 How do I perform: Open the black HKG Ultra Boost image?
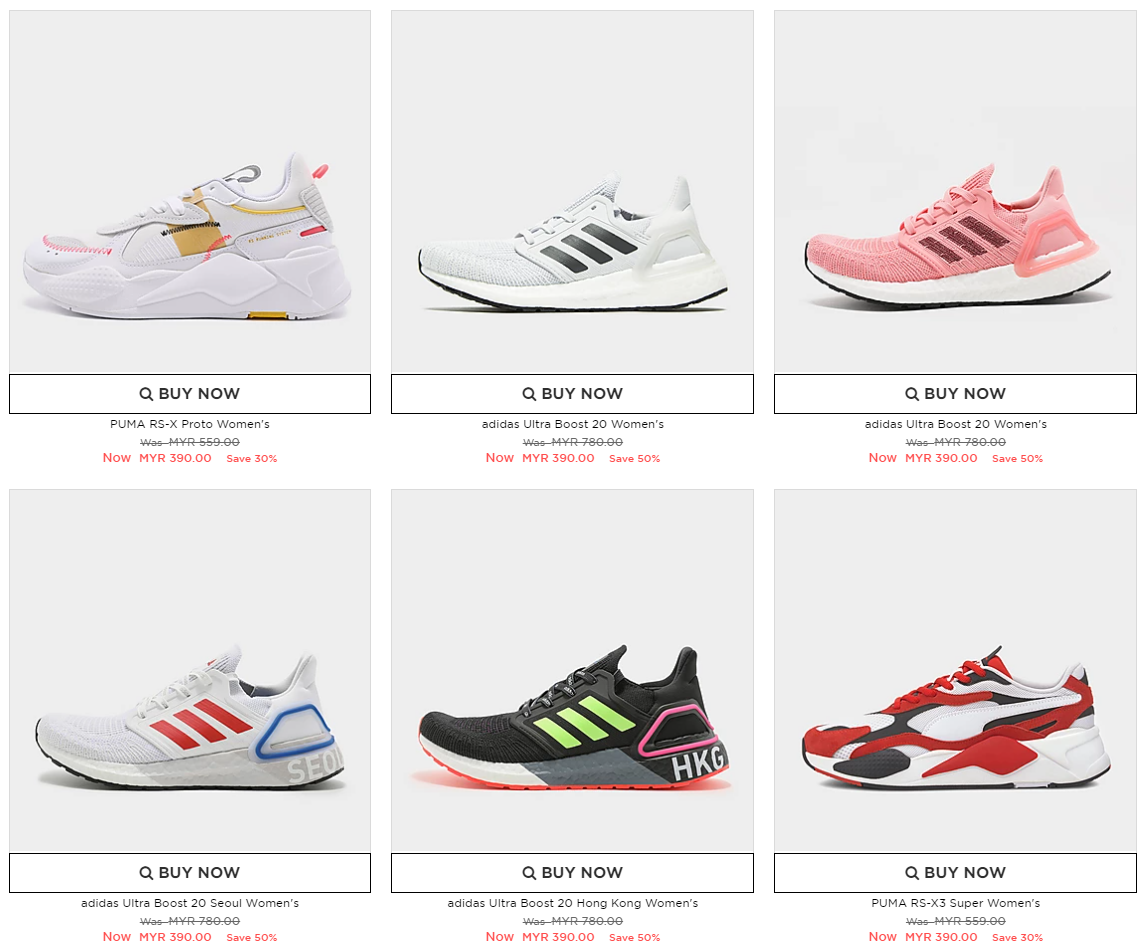click(572, 671)
